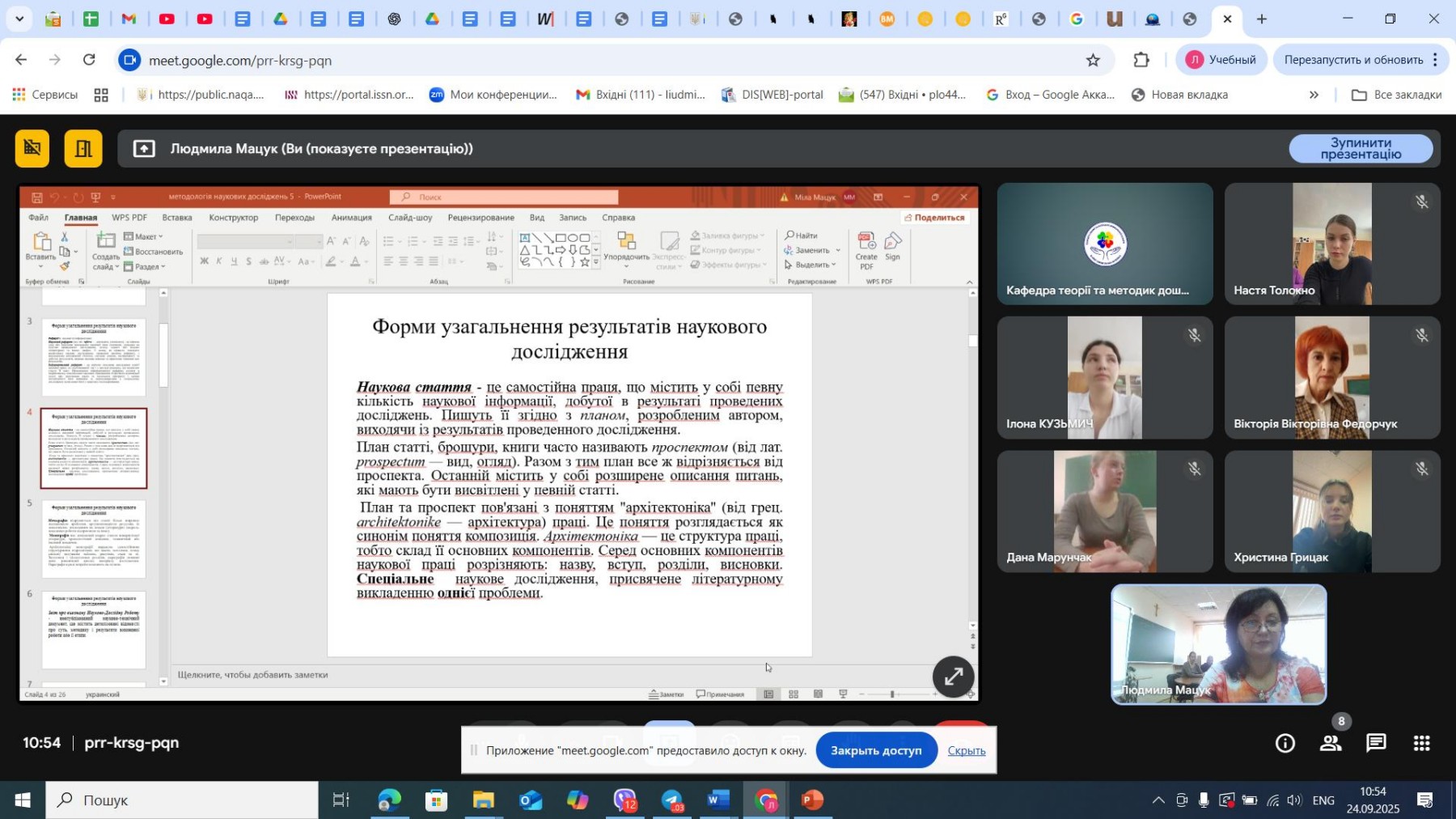Click the Chrome extensions puzzle icon
This screenshot has height=819, width=1456.
click(x=1141, y=60)
